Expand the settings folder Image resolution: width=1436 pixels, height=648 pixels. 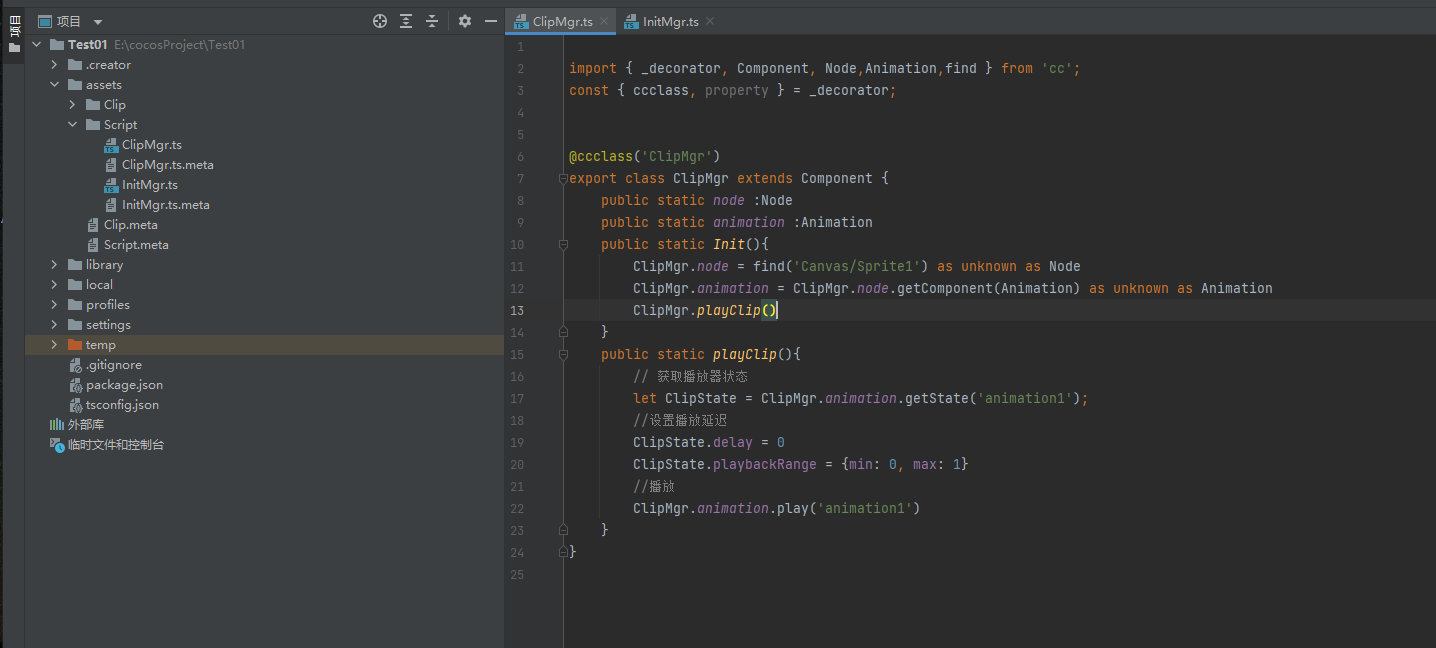[55, 325]
